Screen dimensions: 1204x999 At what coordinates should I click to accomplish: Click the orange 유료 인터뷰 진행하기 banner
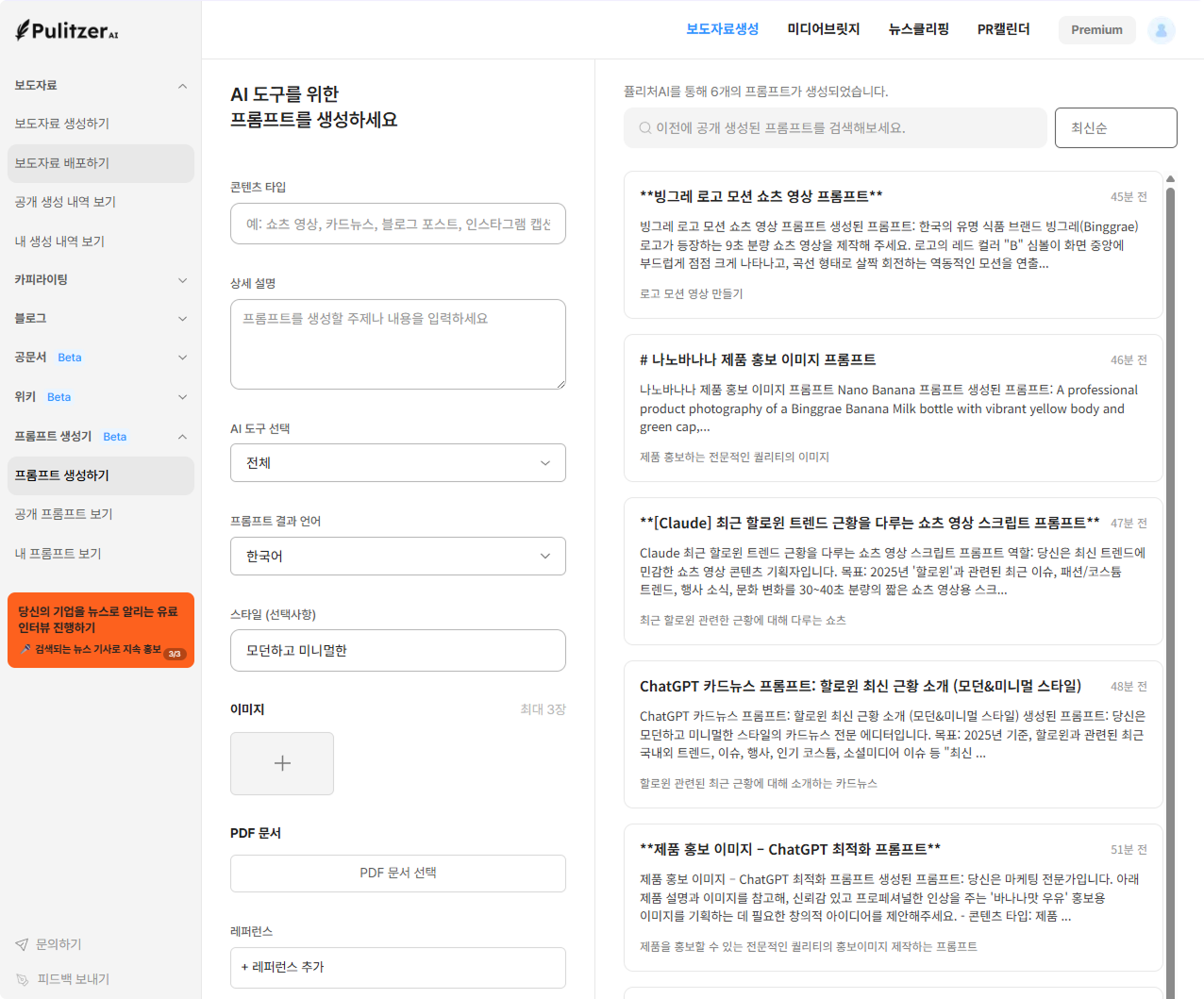coord(101,629)
